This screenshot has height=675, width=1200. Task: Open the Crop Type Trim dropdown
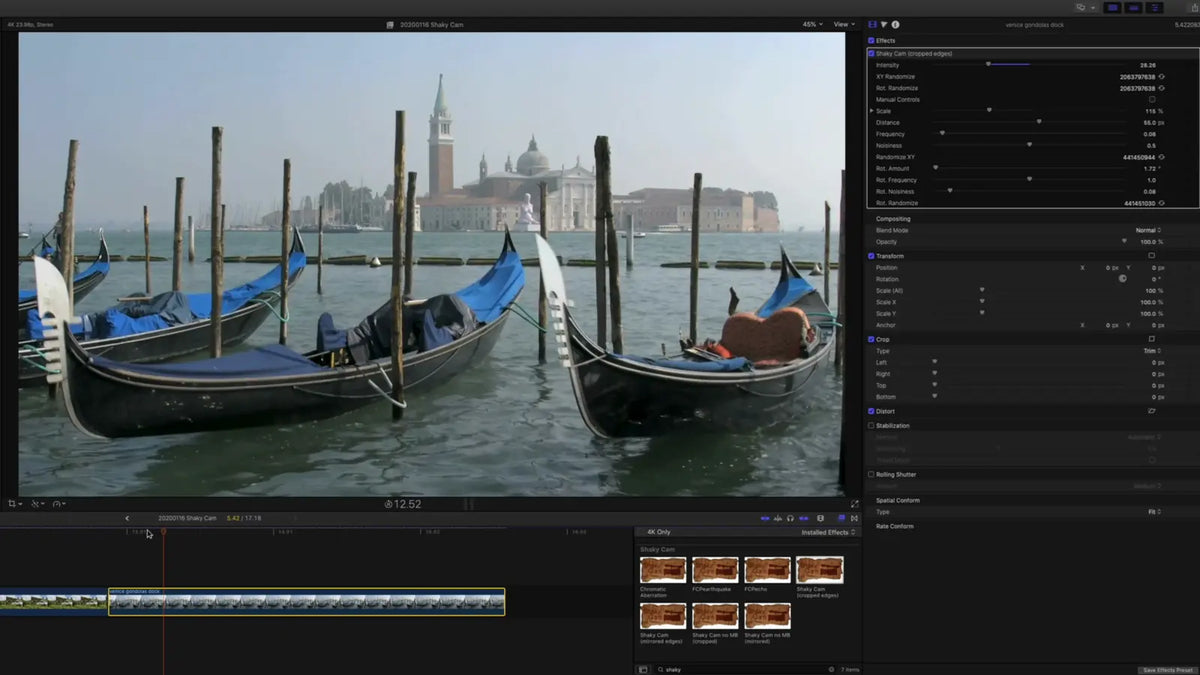click(1152, 351)
